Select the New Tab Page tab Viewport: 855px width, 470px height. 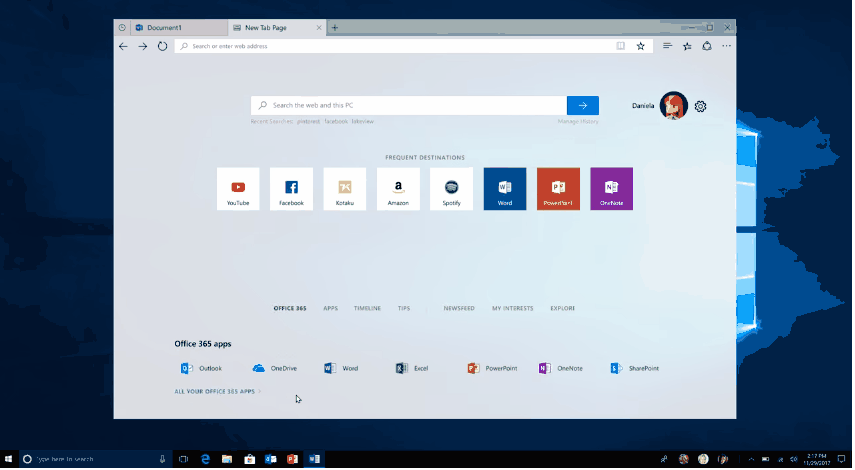[277, 28]
